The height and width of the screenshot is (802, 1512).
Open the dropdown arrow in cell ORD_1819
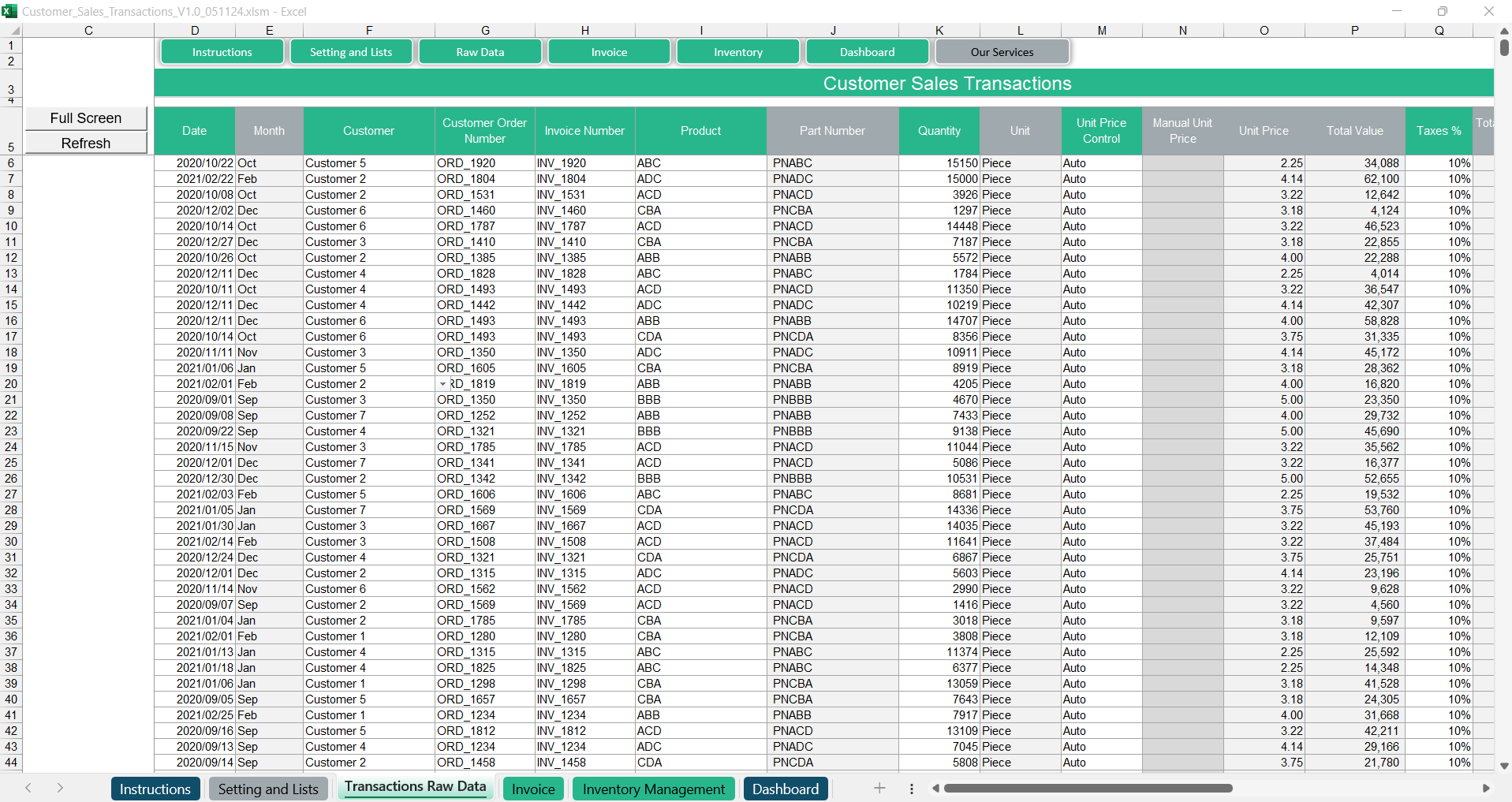coord(443,384)
